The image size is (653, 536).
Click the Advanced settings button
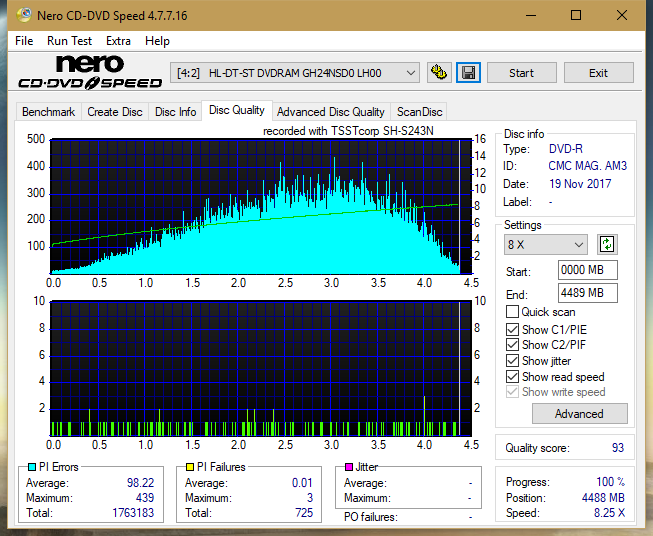pos(579,414)
